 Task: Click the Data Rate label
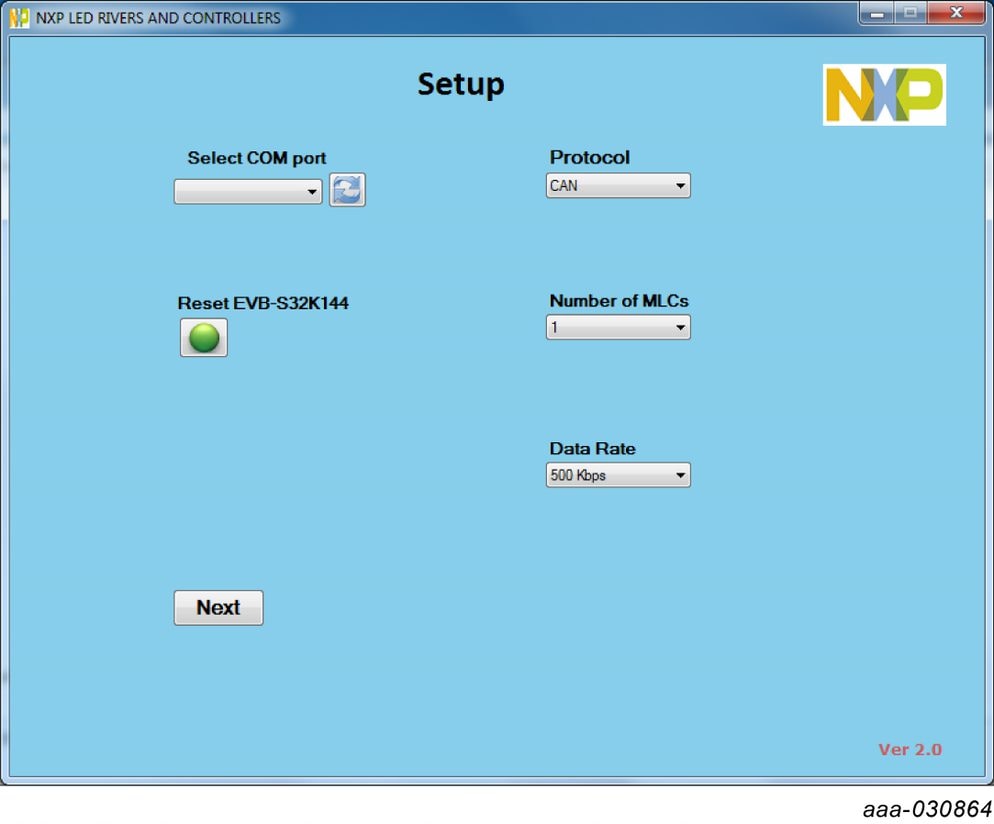click(592, 449)
